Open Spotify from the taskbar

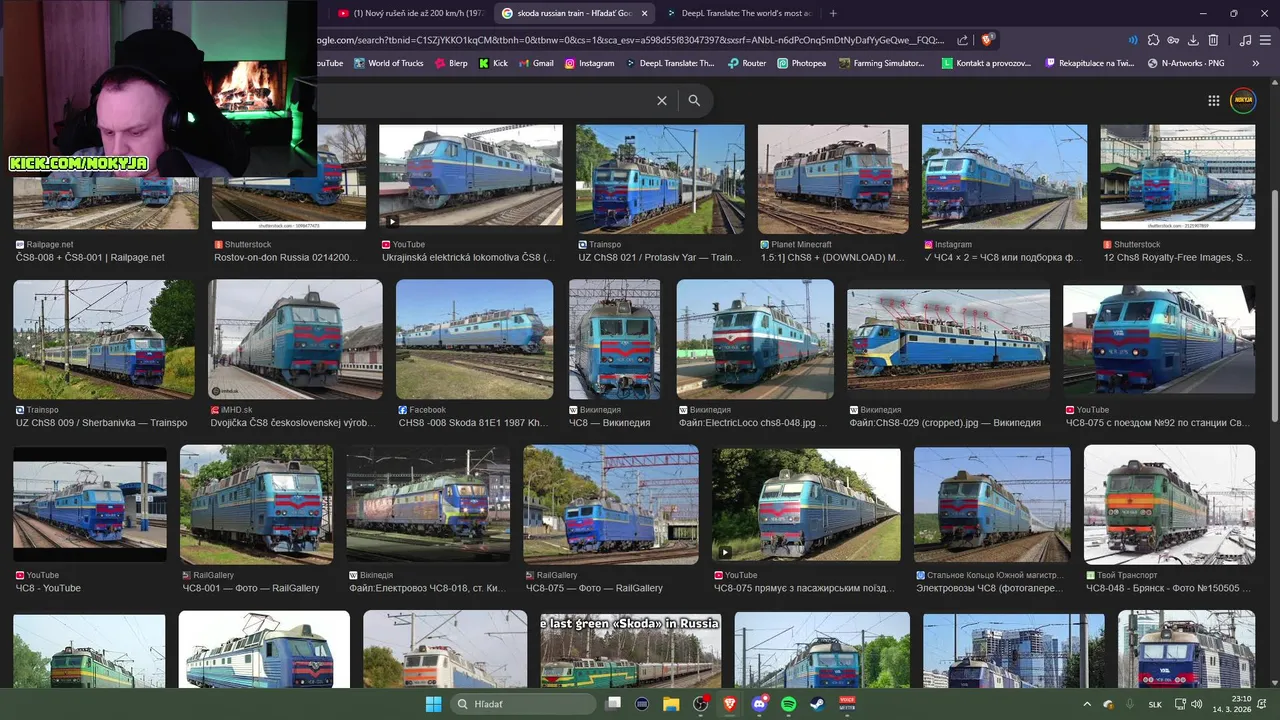(788, 704)
